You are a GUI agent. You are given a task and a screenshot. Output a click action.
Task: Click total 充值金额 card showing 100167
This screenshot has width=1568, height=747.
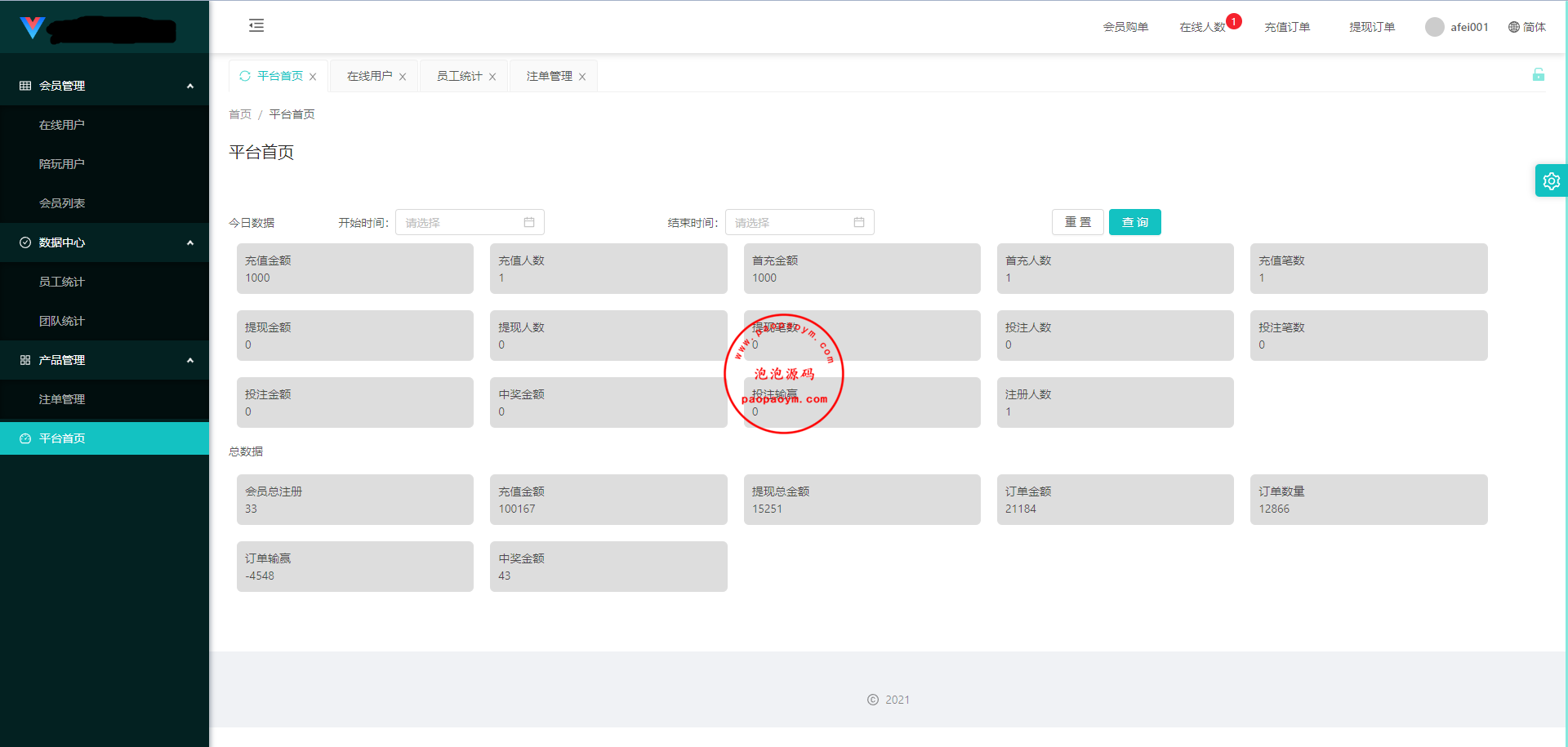tap(608, 500)
